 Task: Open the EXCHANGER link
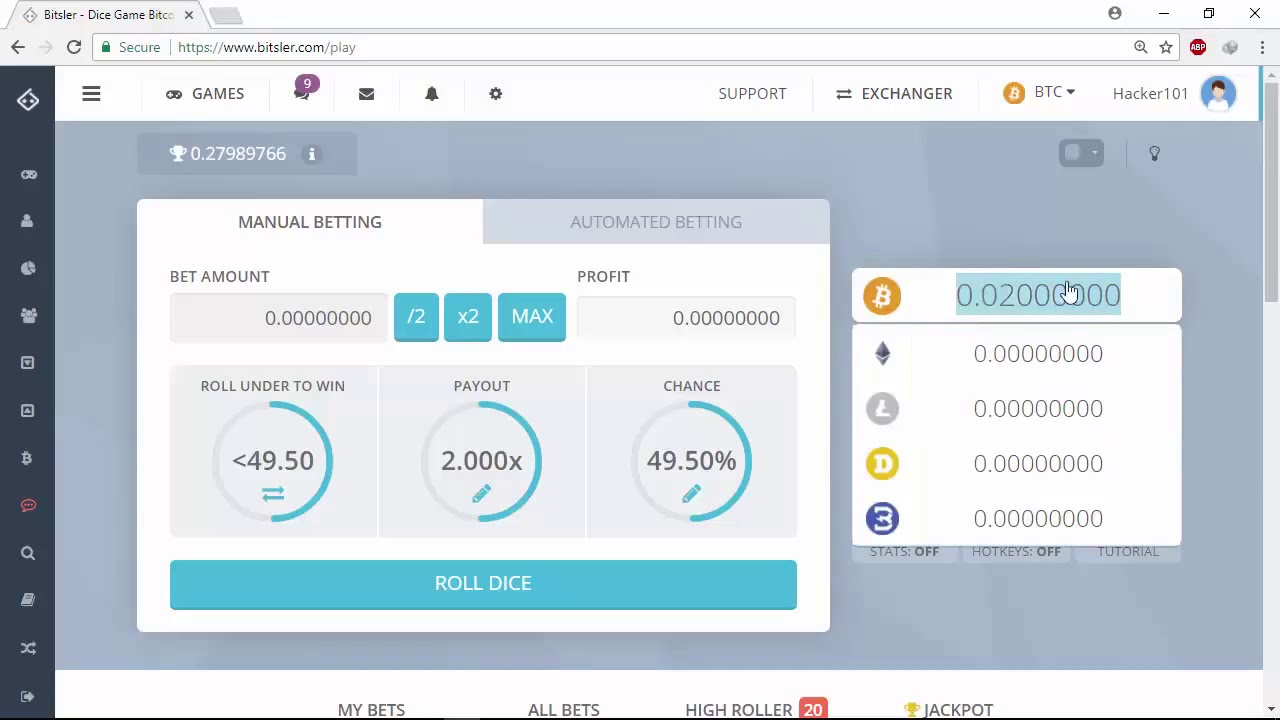click(894, 94)
